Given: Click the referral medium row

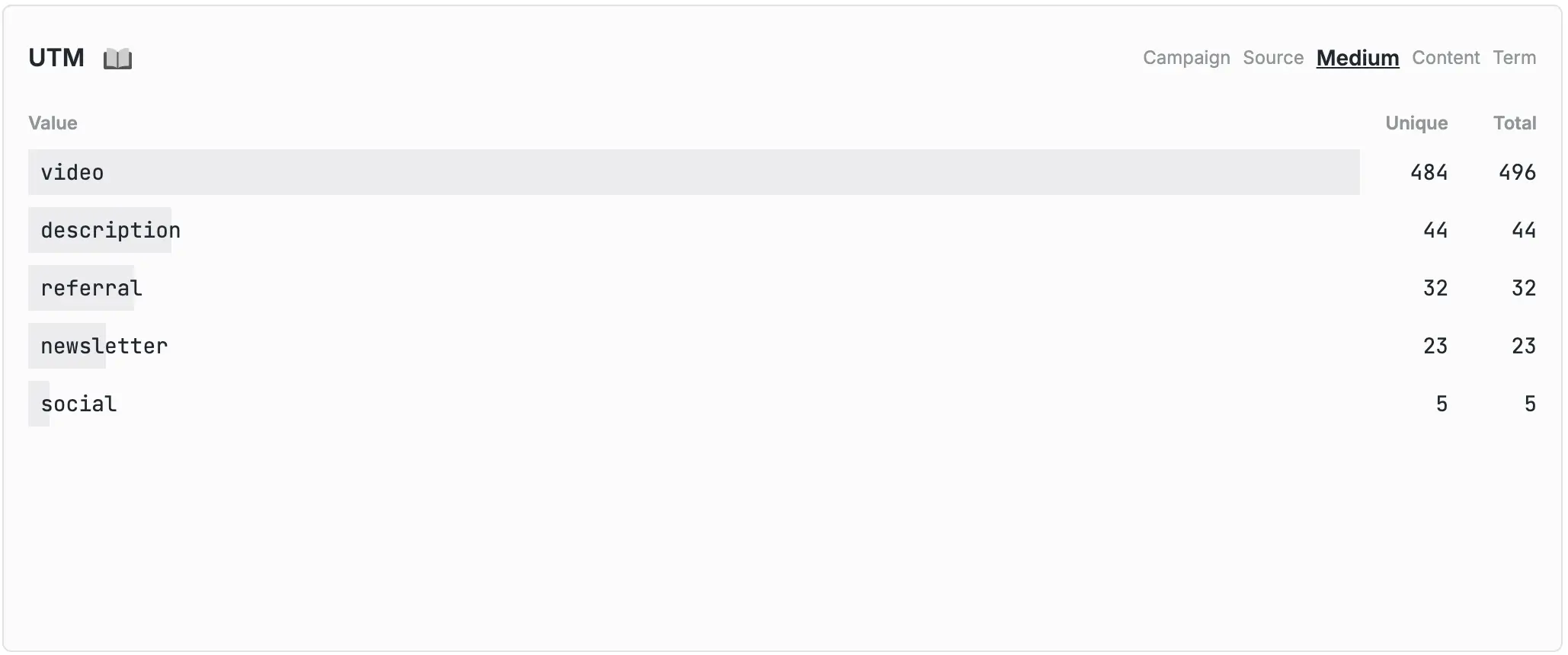Looking at the screenshot, I should pos(91,289).
